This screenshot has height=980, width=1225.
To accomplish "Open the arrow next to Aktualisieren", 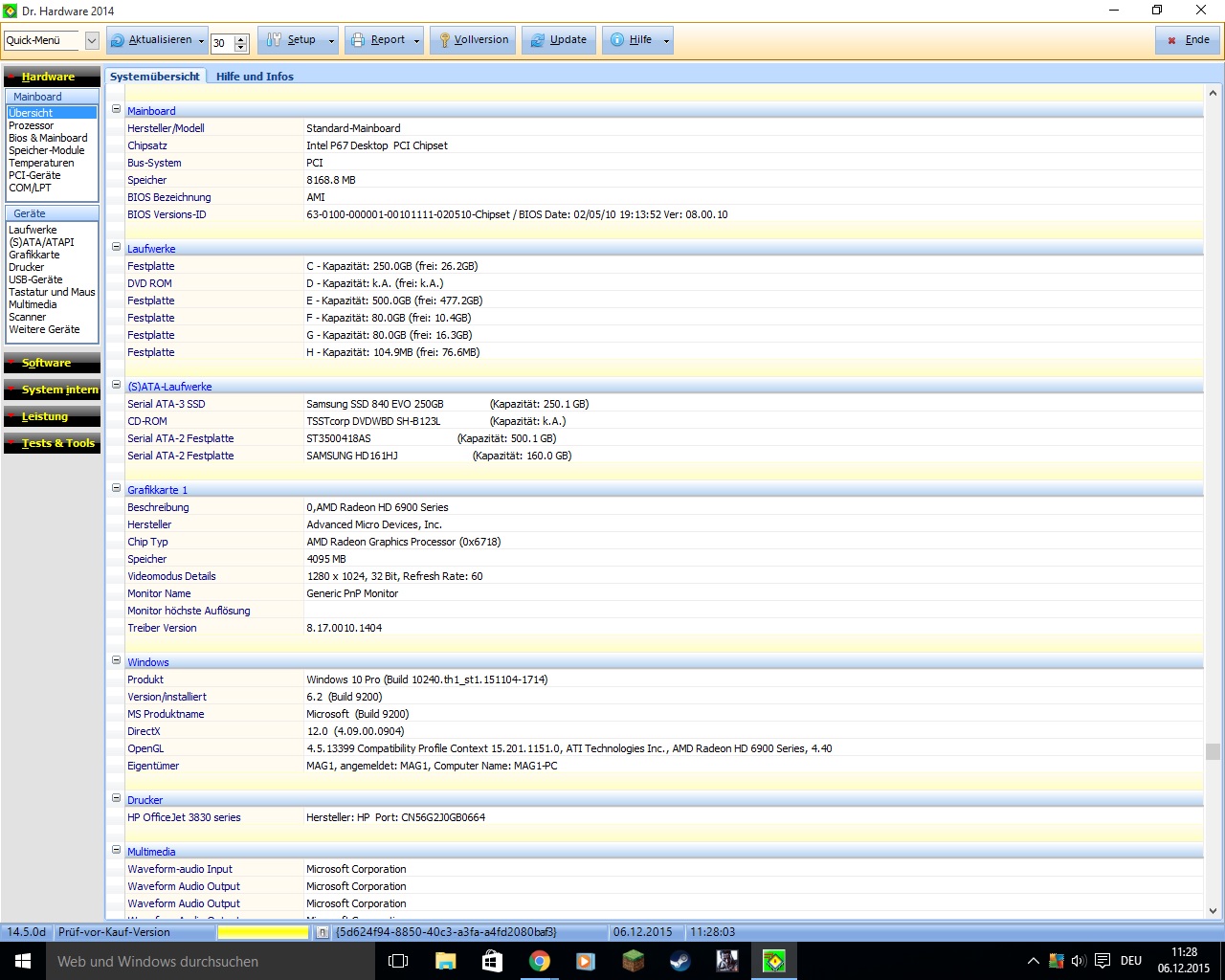I will (202, 41).
